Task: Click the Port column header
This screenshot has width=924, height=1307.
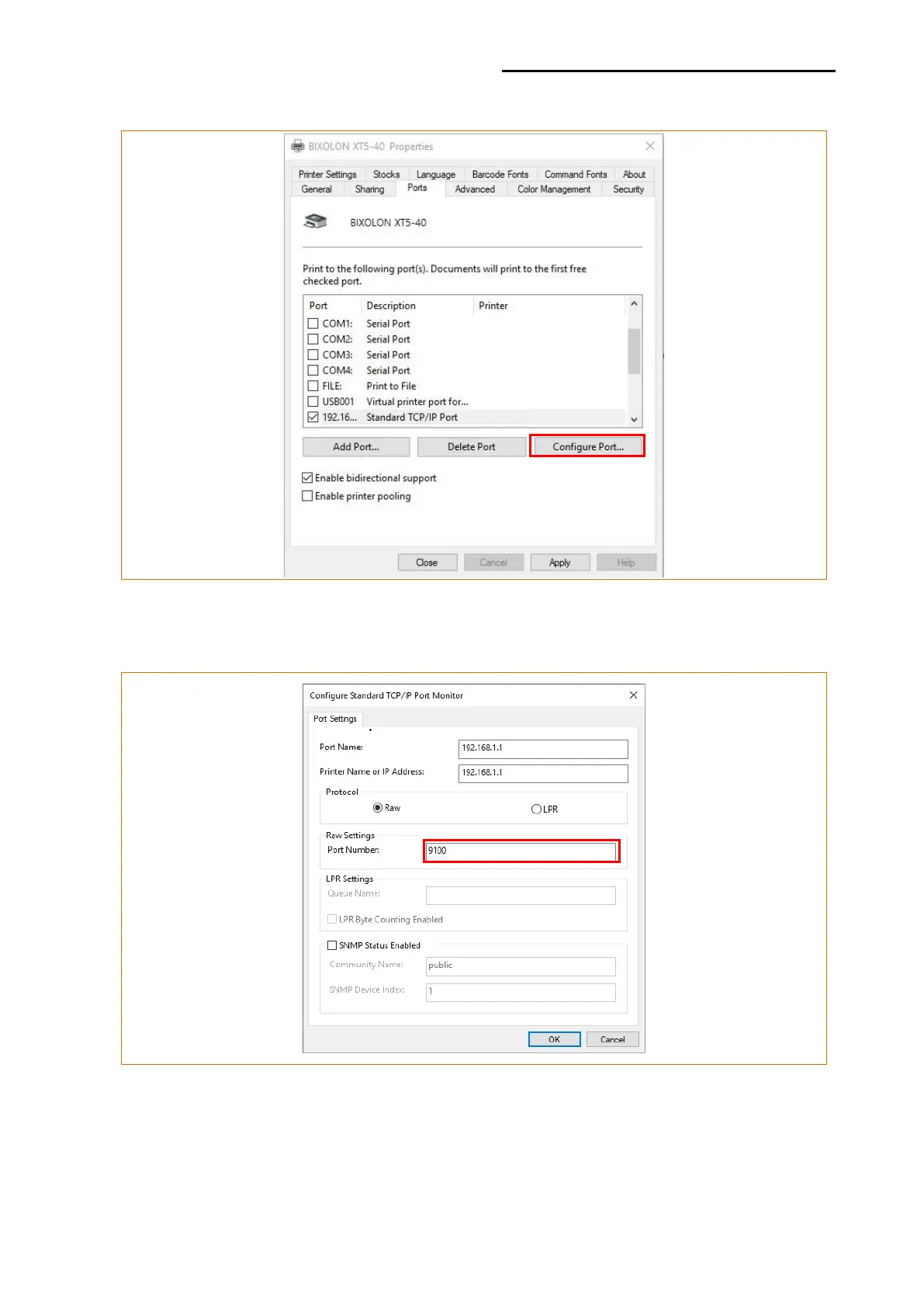Action: coord(332,306)
